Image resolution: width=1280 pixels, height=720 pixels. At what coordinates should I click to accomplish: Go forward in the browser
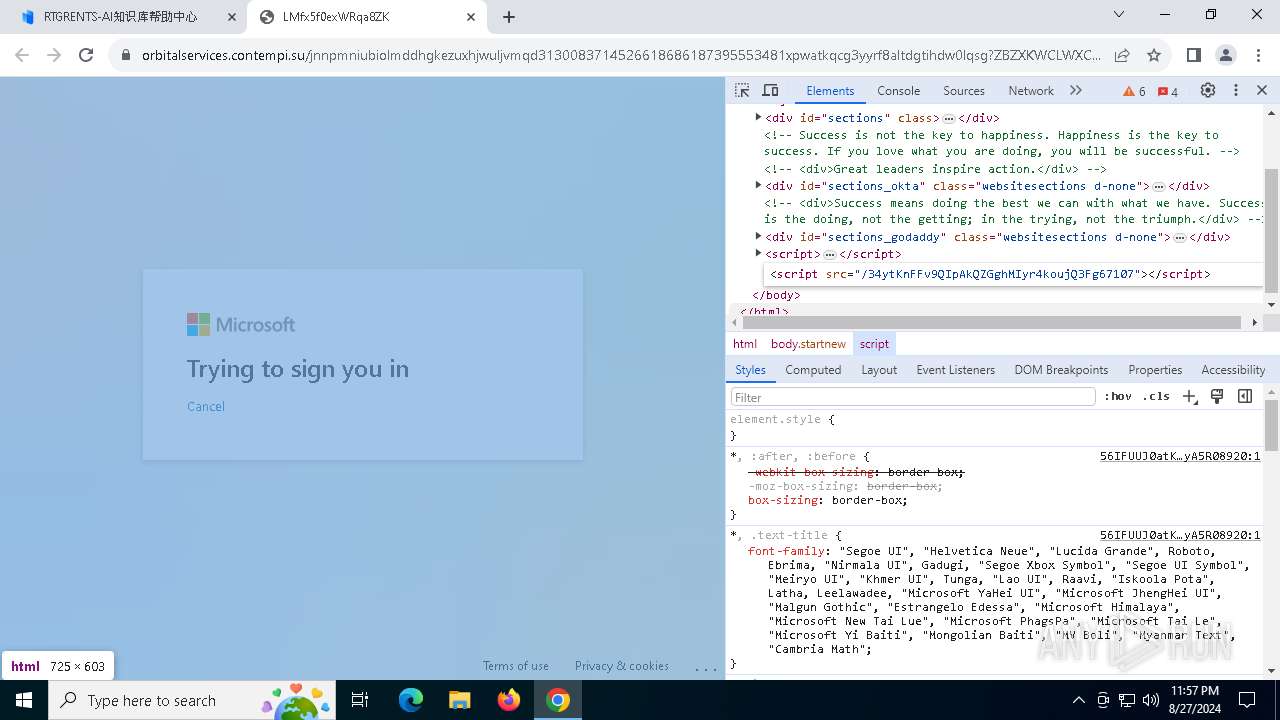coord(54,55)
